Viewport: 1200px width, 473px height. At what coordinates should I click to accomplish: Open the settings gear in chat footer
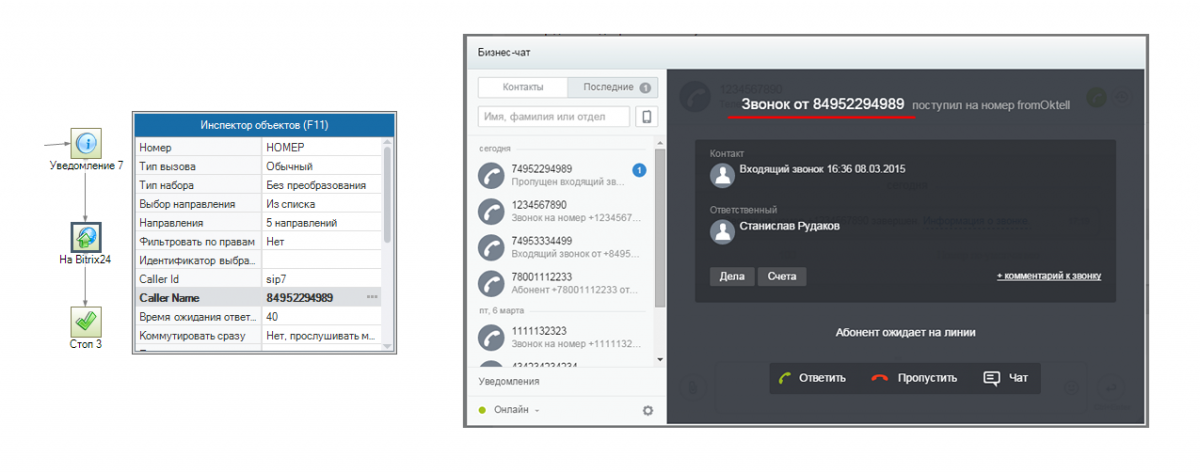647,410
